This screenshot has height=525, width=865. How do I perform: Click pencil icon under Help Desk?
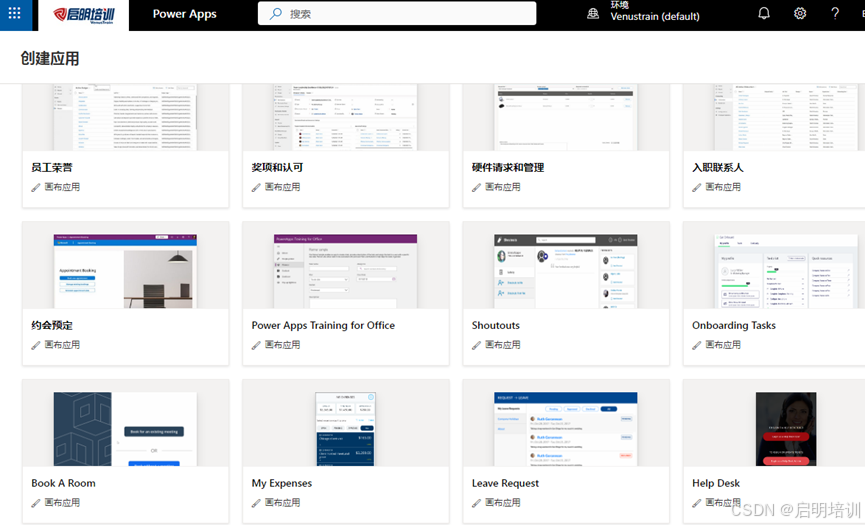(x=697, y=503)
